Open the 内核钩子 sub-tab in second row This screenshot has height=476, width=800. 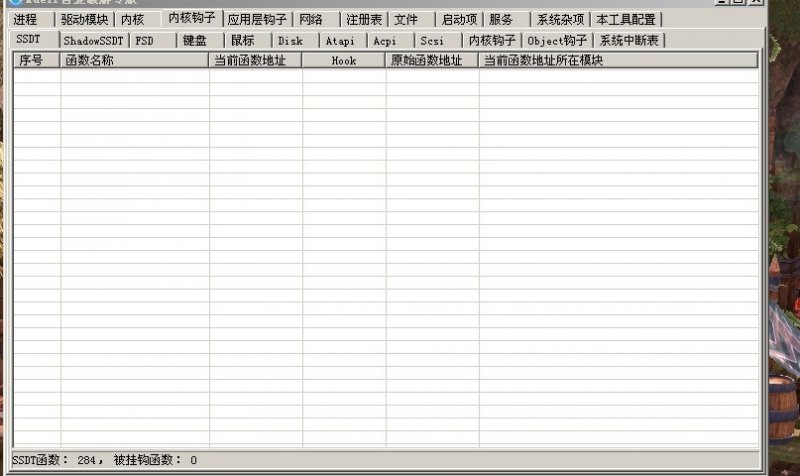point(492,41)
